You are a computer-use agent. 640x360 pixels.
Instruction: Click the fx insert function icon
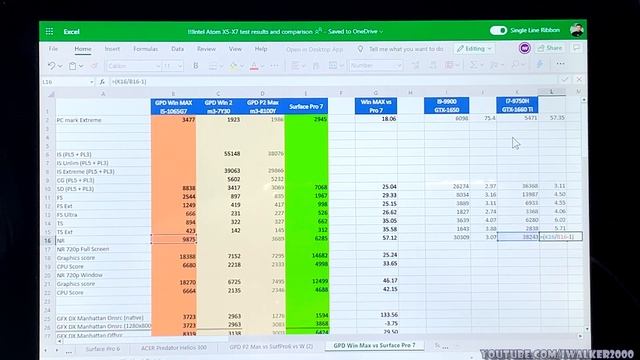coord(102,82)
